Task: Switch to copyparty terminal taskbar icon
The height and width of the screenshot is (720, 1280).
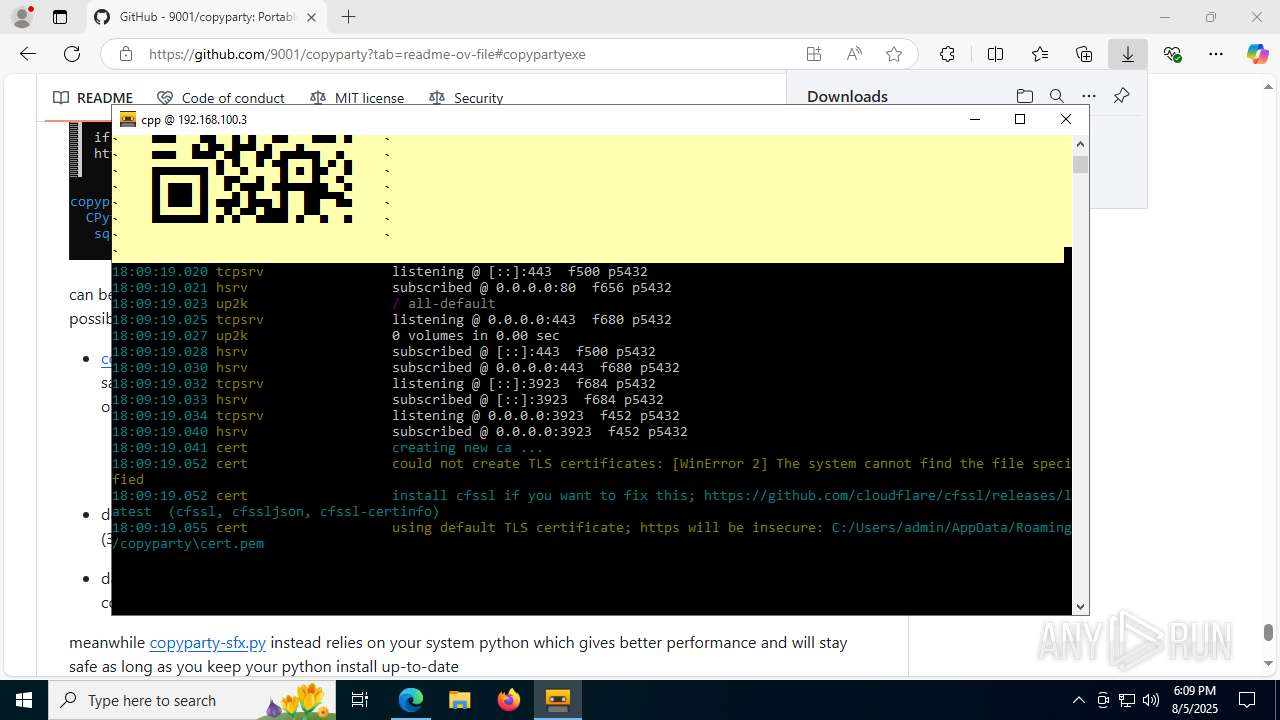Action: pos(557,700)
